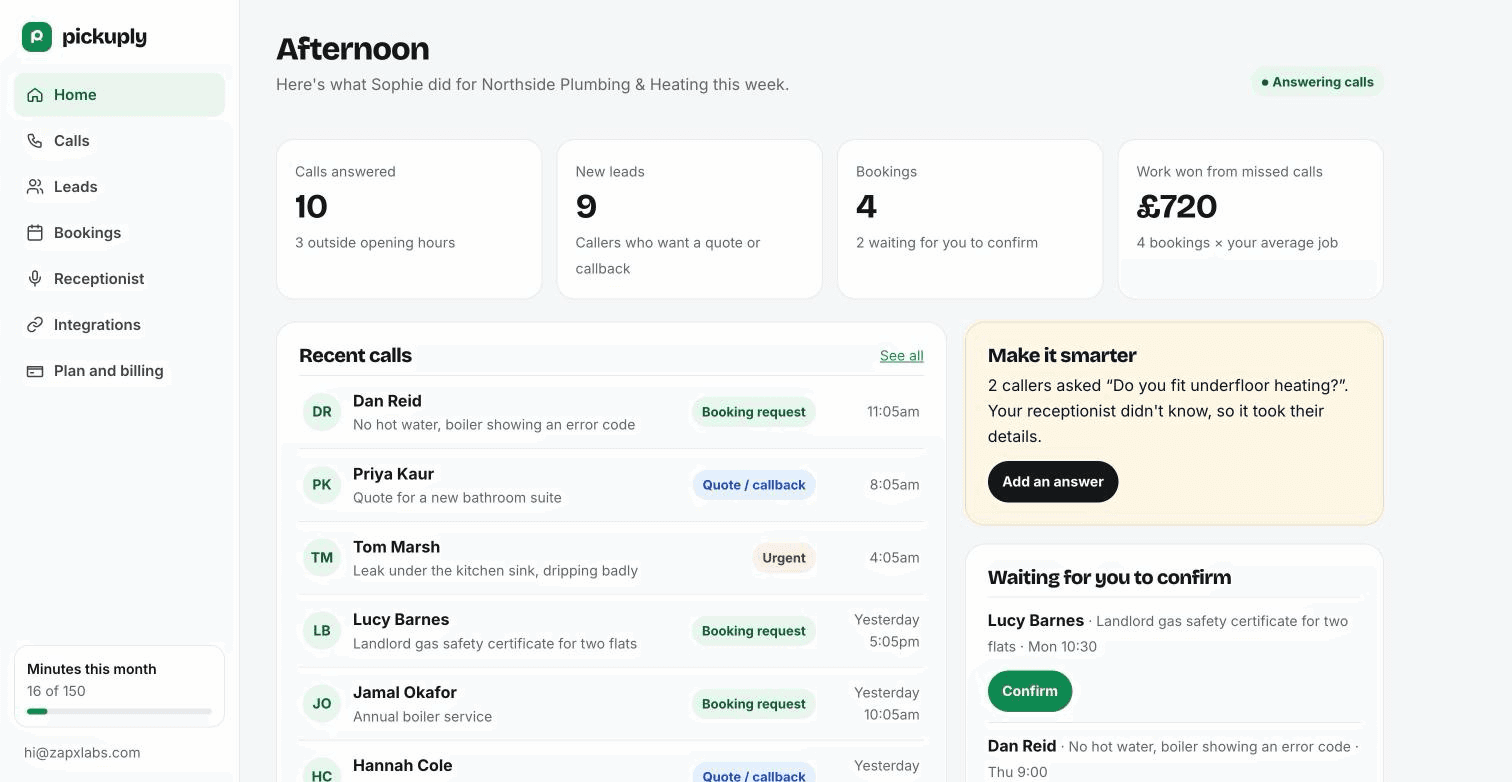Go to the Calls section
The height and width of the screenshot is (782, 1512).
click(119, 141)
